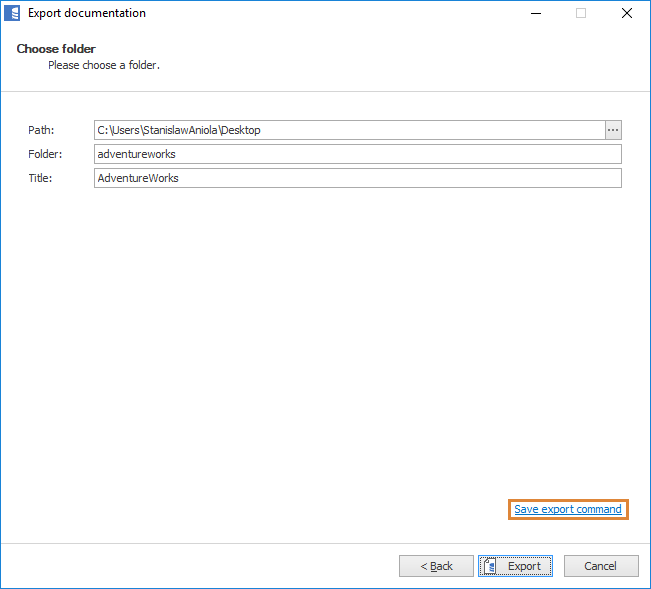
Task: Close the Export documentation dialog
Action: coord(627,13)
